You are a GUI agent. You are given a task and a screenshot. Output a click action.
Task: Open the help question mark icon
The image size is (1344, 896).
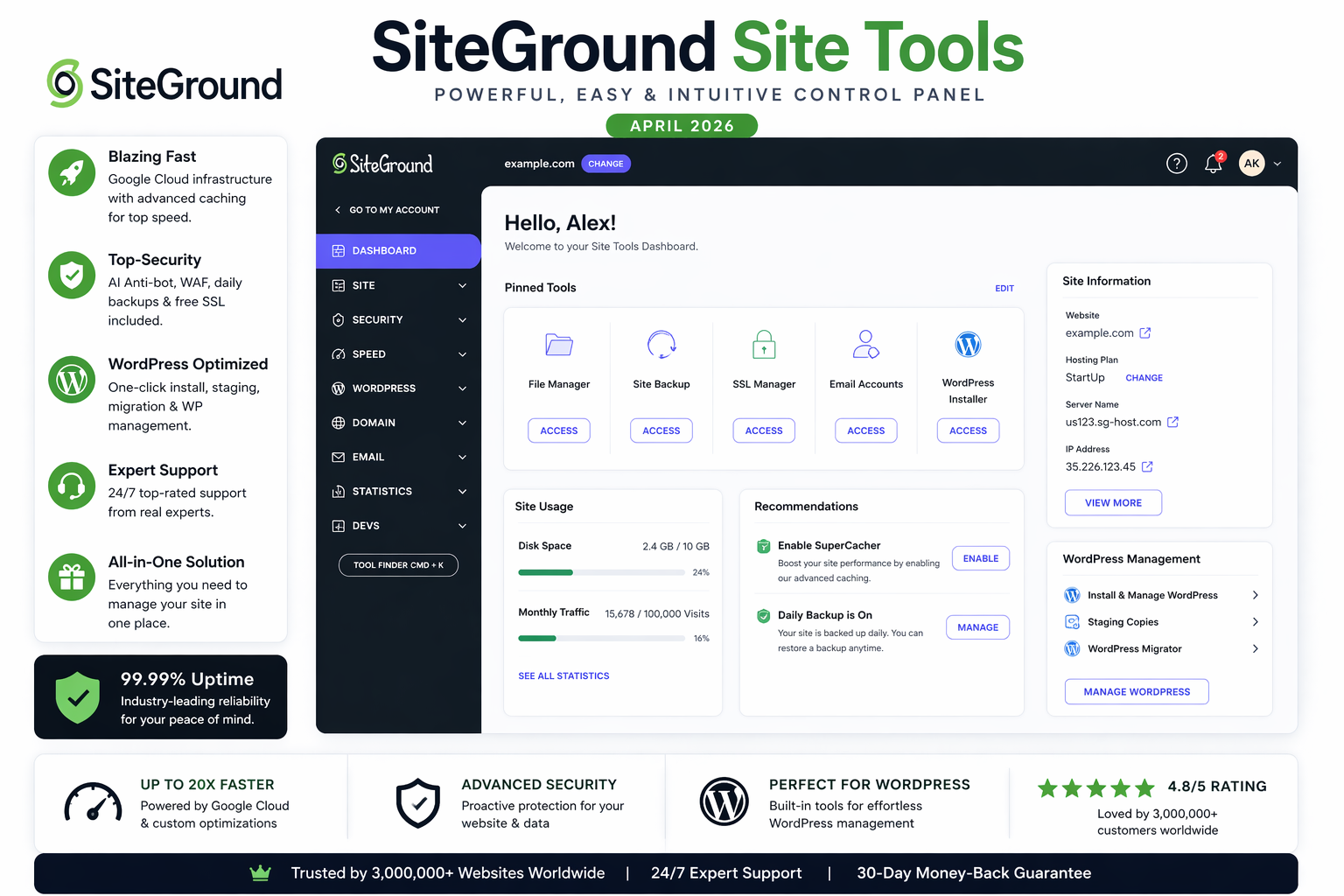[1176, 163]
